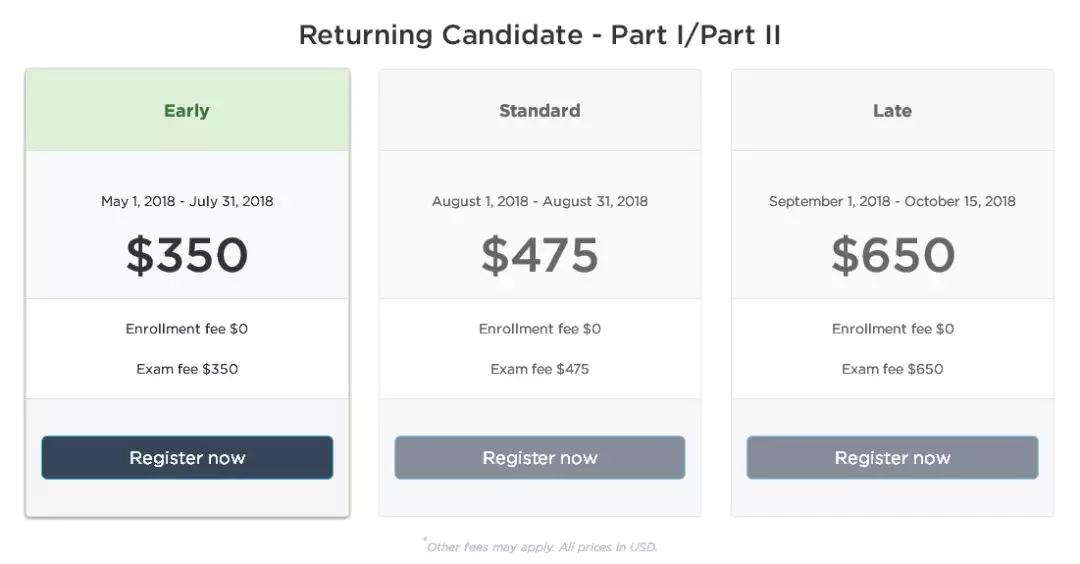Click Enrollment fee $0 in Standard card
Image resolution: width=1080 pixels, height=564 pixels.
(540, 329)
